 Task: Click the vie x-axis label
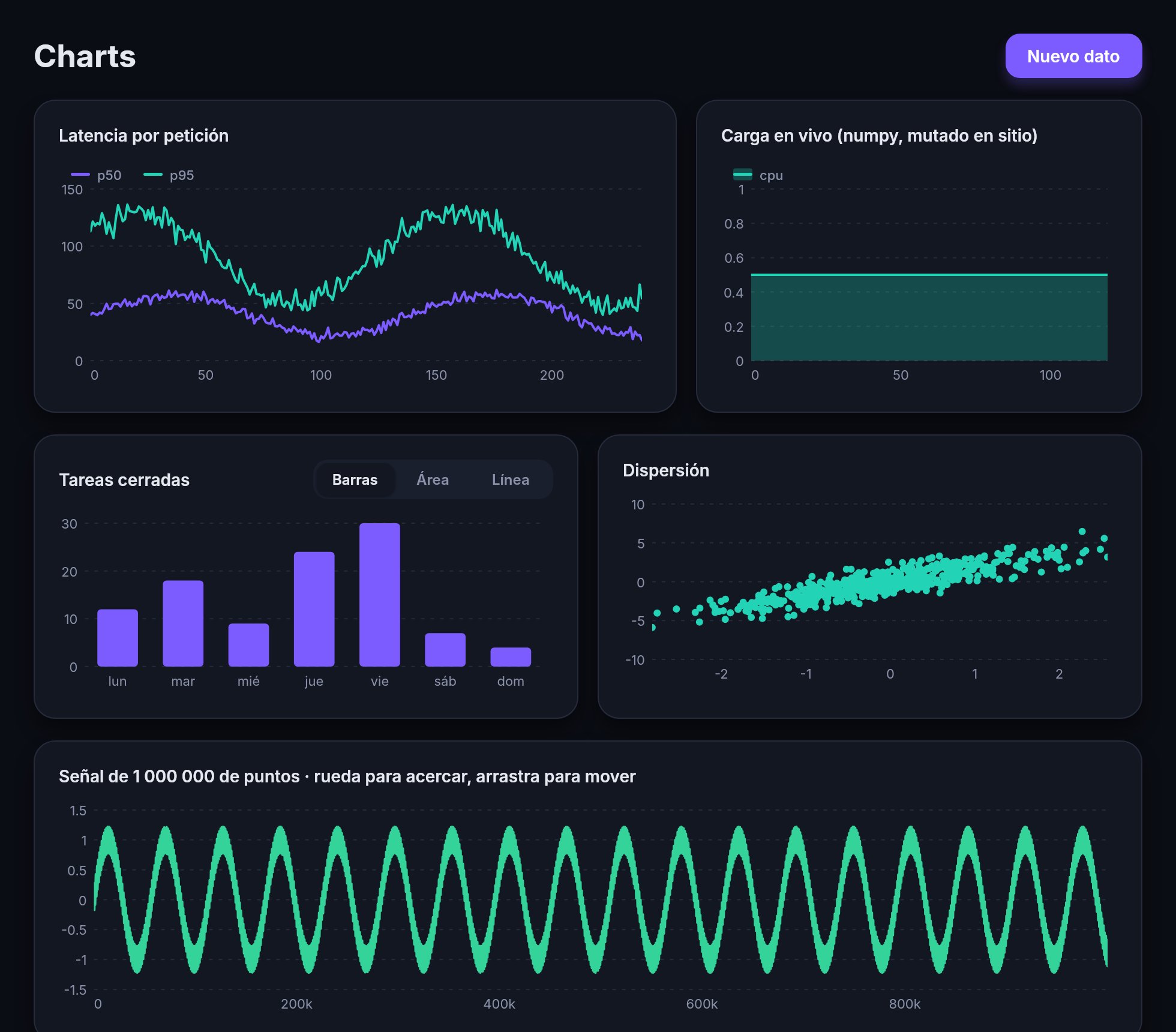[380, 681]
